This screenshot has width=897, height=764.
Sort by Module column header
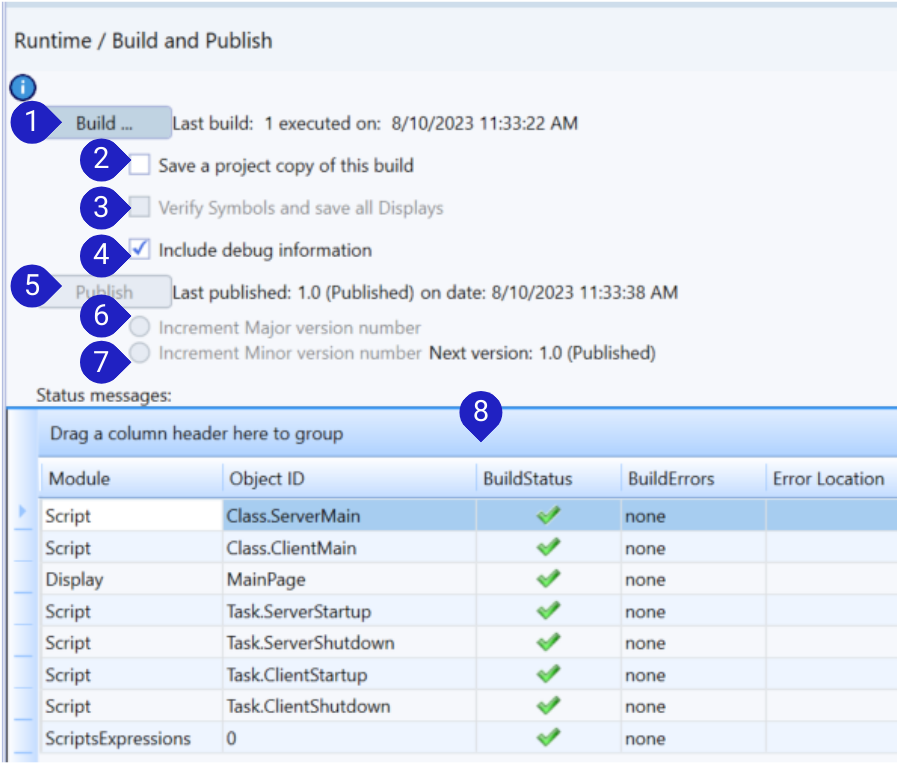pos(130,479)
